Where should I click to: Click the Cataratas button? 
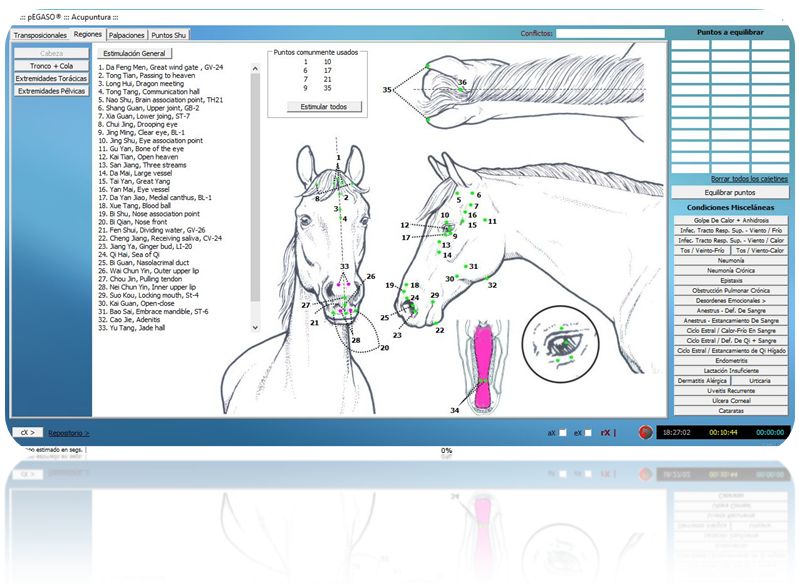pos(731,411)
